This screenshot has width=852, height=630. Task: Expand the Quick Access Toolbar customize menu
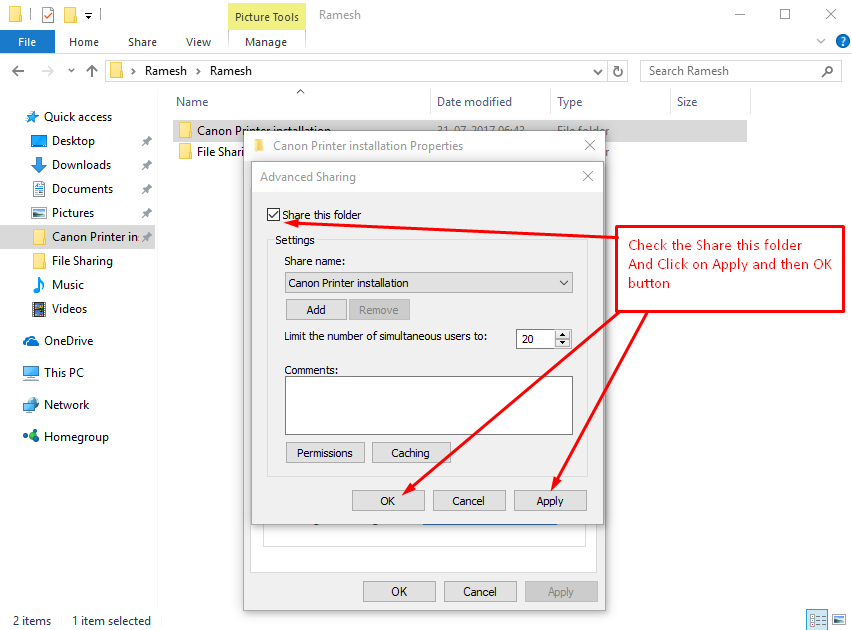[86, 15]
